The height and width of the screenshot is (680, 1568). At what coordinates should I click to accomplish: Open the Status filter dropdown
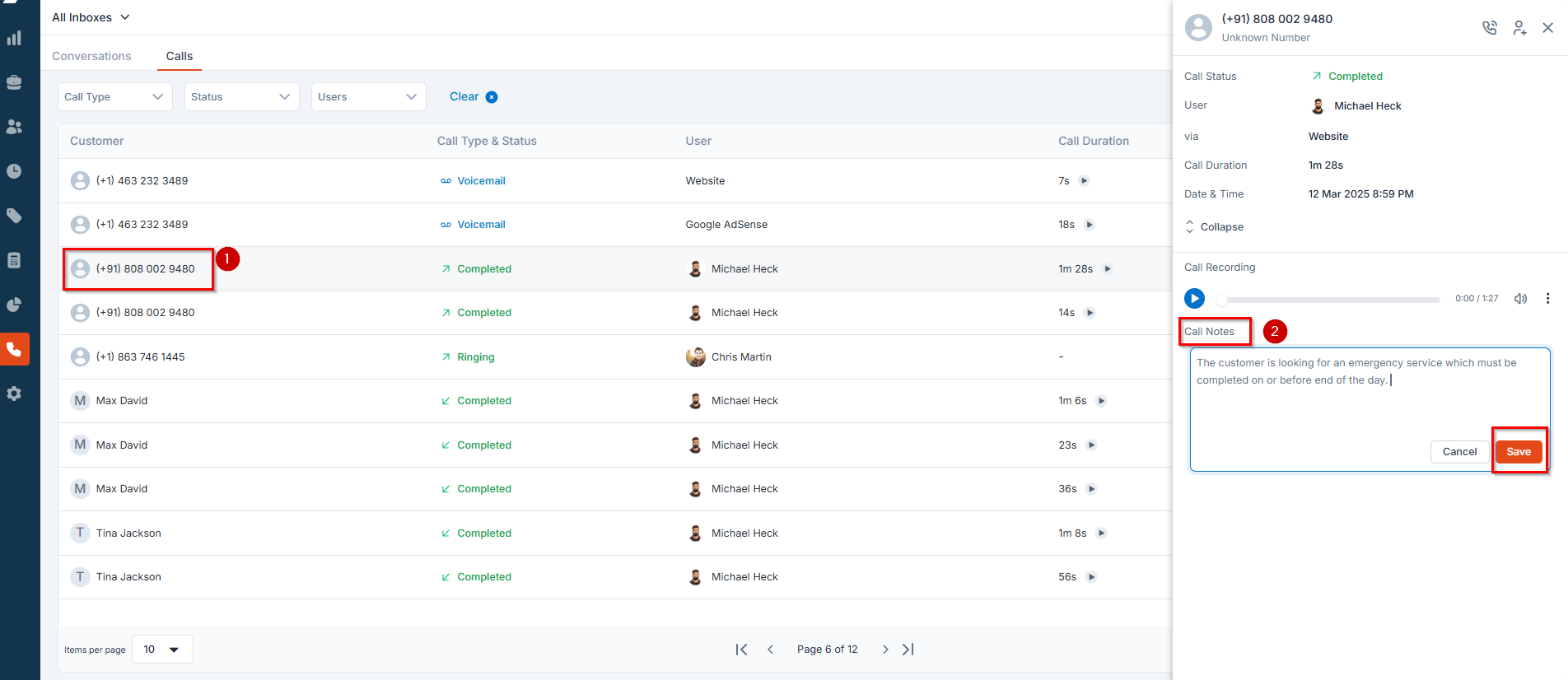pos(241,96)
